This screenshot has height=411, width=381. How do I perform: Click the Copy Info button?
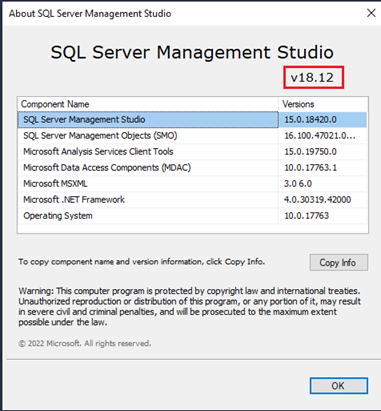pos(339,263)
